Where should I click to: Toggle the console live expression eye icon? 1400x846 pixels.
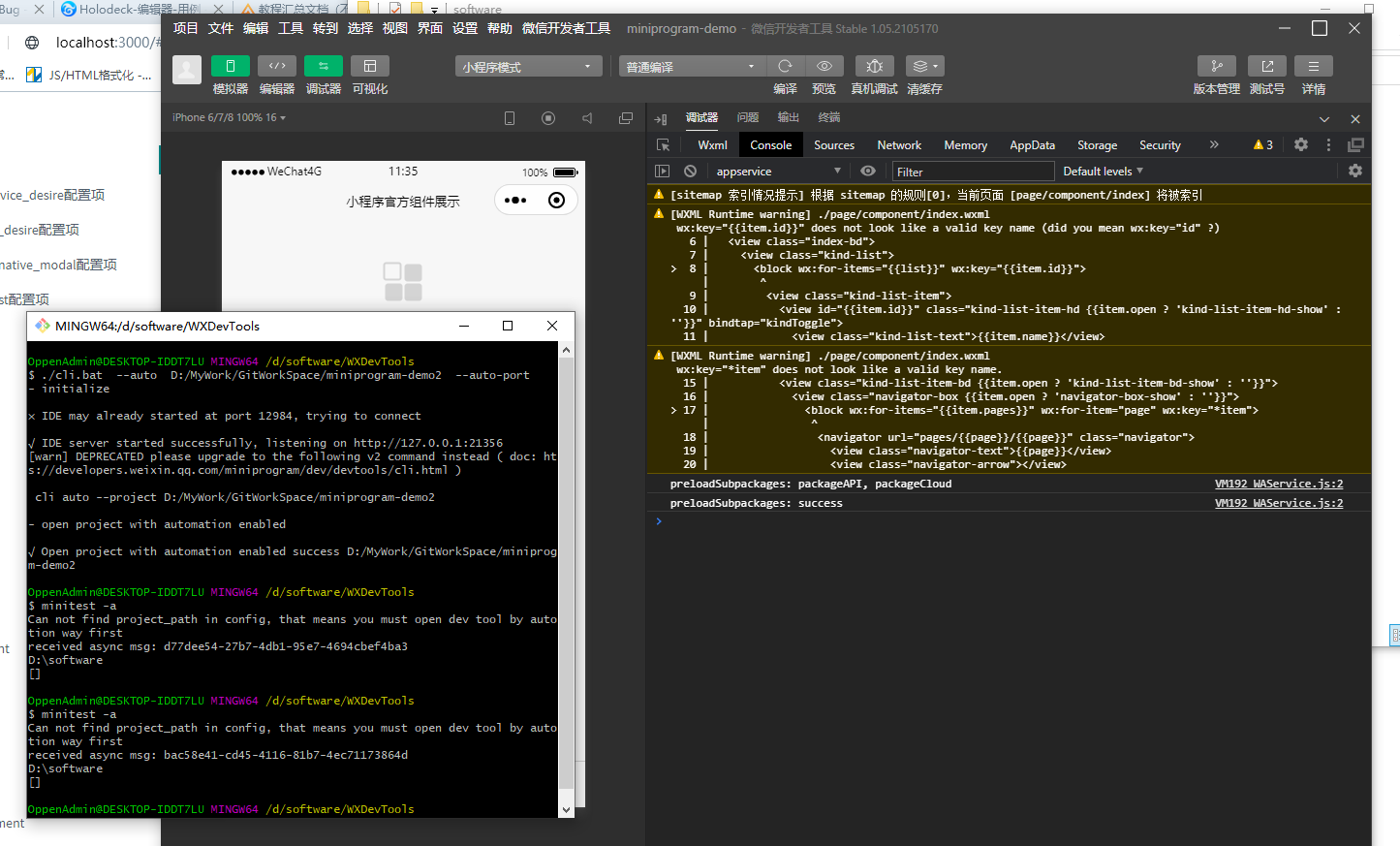(x=868, y=172)
